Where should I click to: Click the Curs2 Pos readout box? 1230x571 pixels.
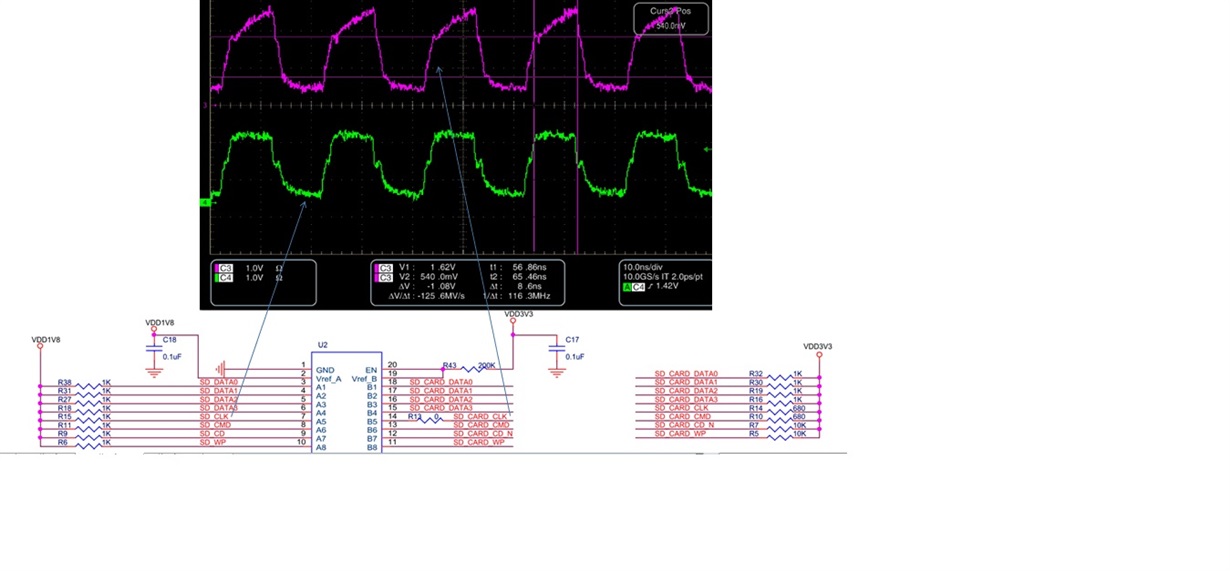coord(670,18)
